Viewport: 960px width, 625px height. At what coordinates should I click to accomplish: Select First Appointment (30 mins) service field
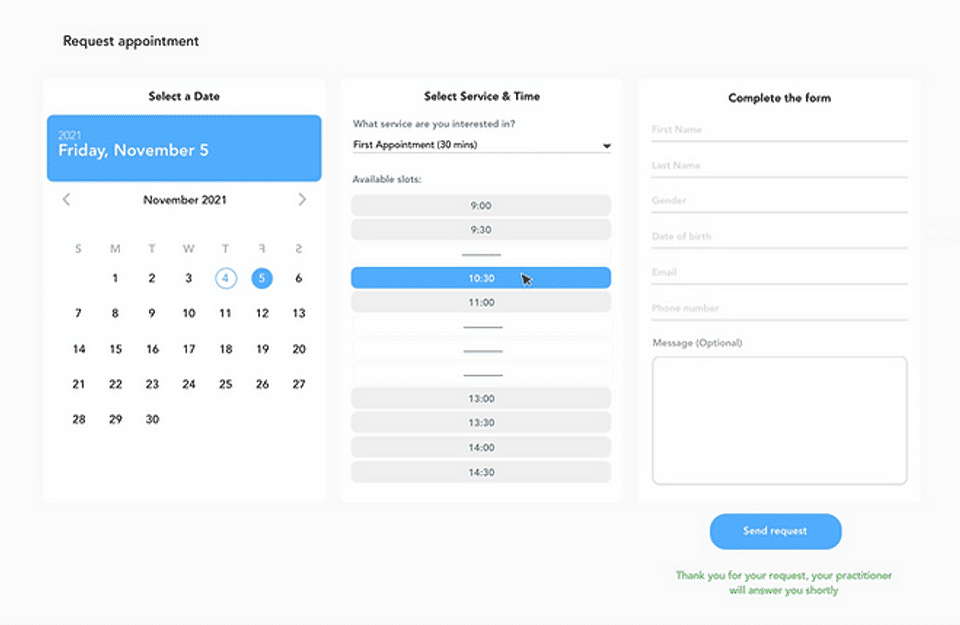[481, 145]
